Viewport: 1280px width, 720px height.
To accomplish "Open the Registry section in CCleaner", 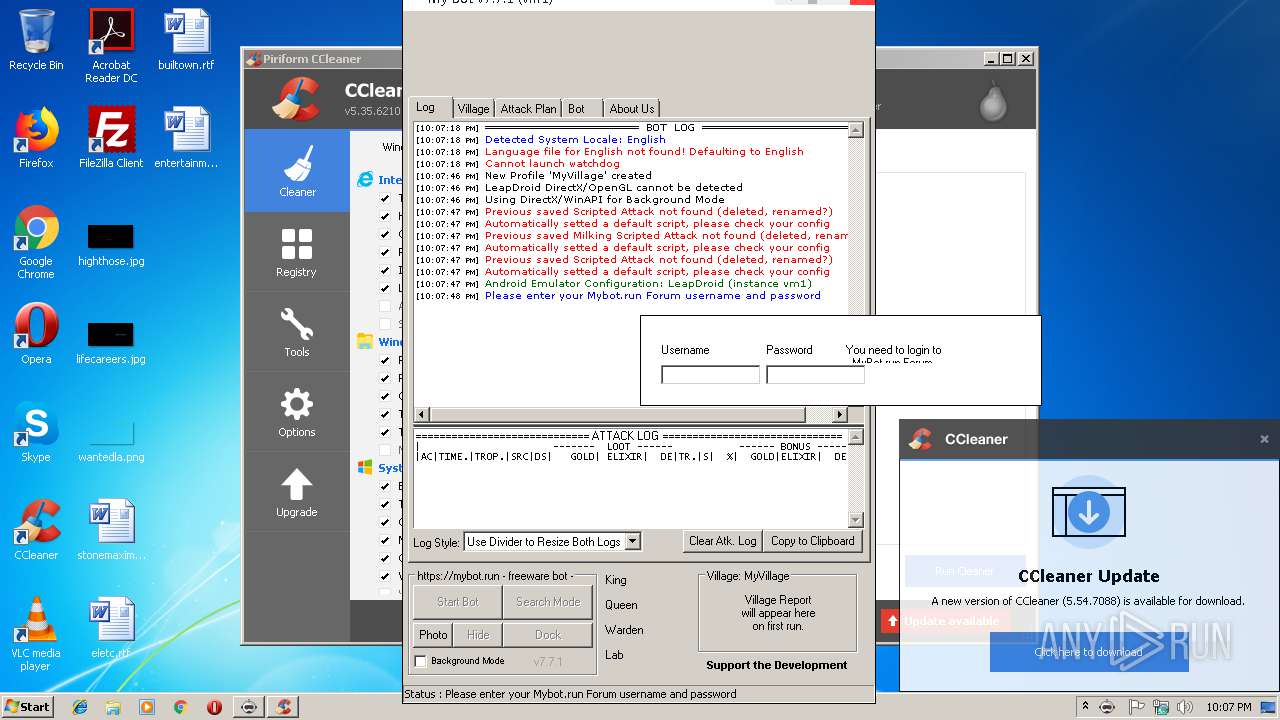I will (x=297, y=251).
